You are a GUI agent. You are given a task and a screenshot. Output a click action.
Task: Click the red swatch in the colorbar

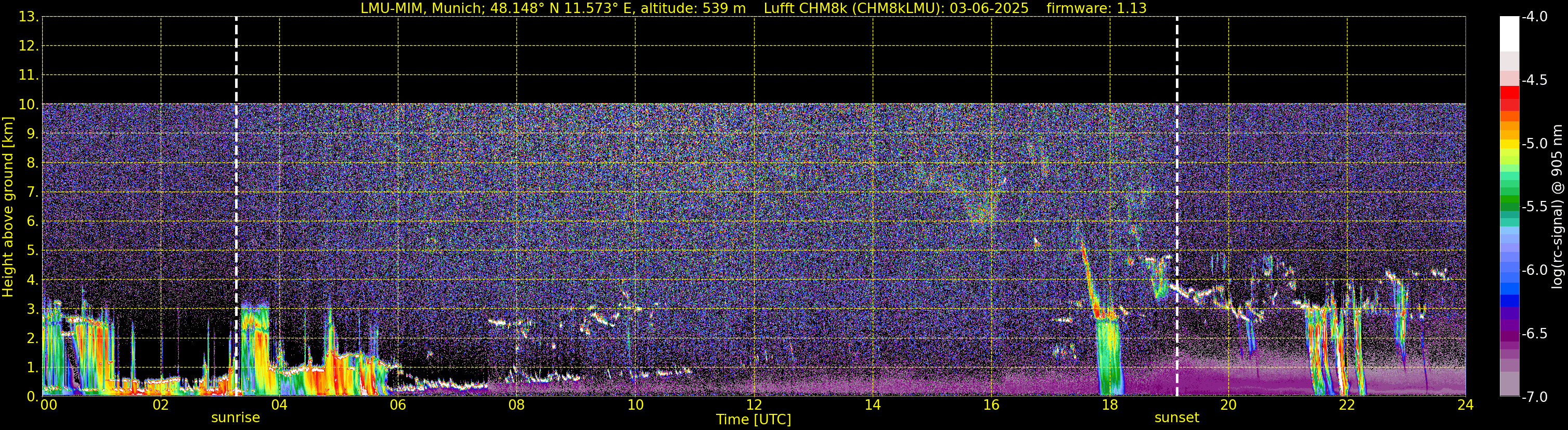(1509, 93)
